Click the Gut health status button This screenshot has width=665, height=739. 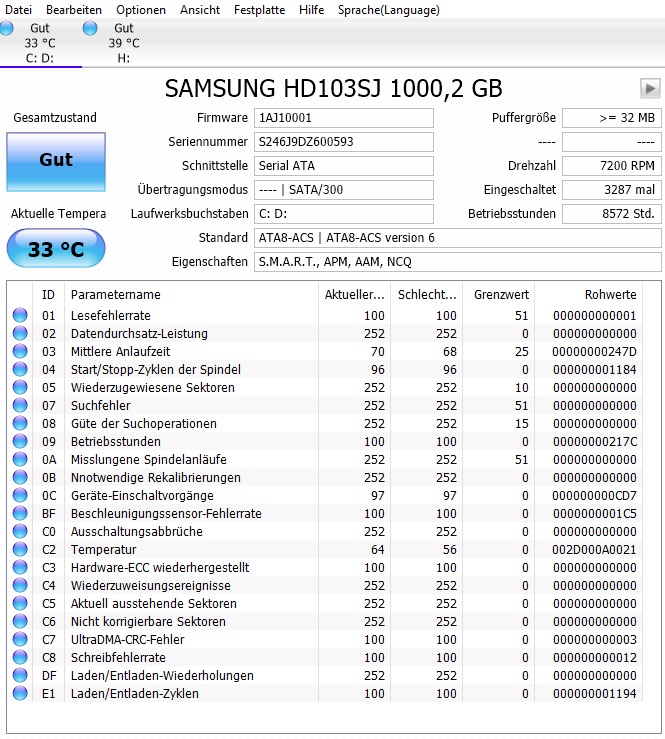(56, 162)
